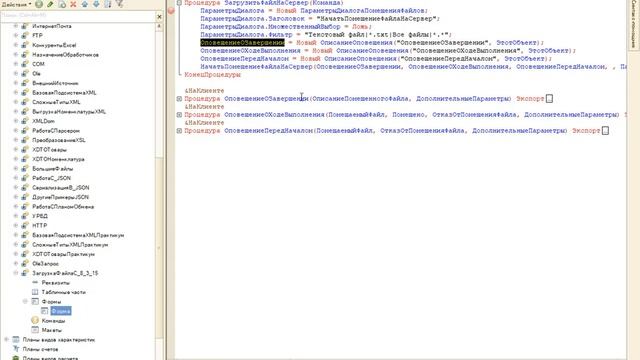
Task: Click the Copy object toolbar icon
Action: (62, 4)
